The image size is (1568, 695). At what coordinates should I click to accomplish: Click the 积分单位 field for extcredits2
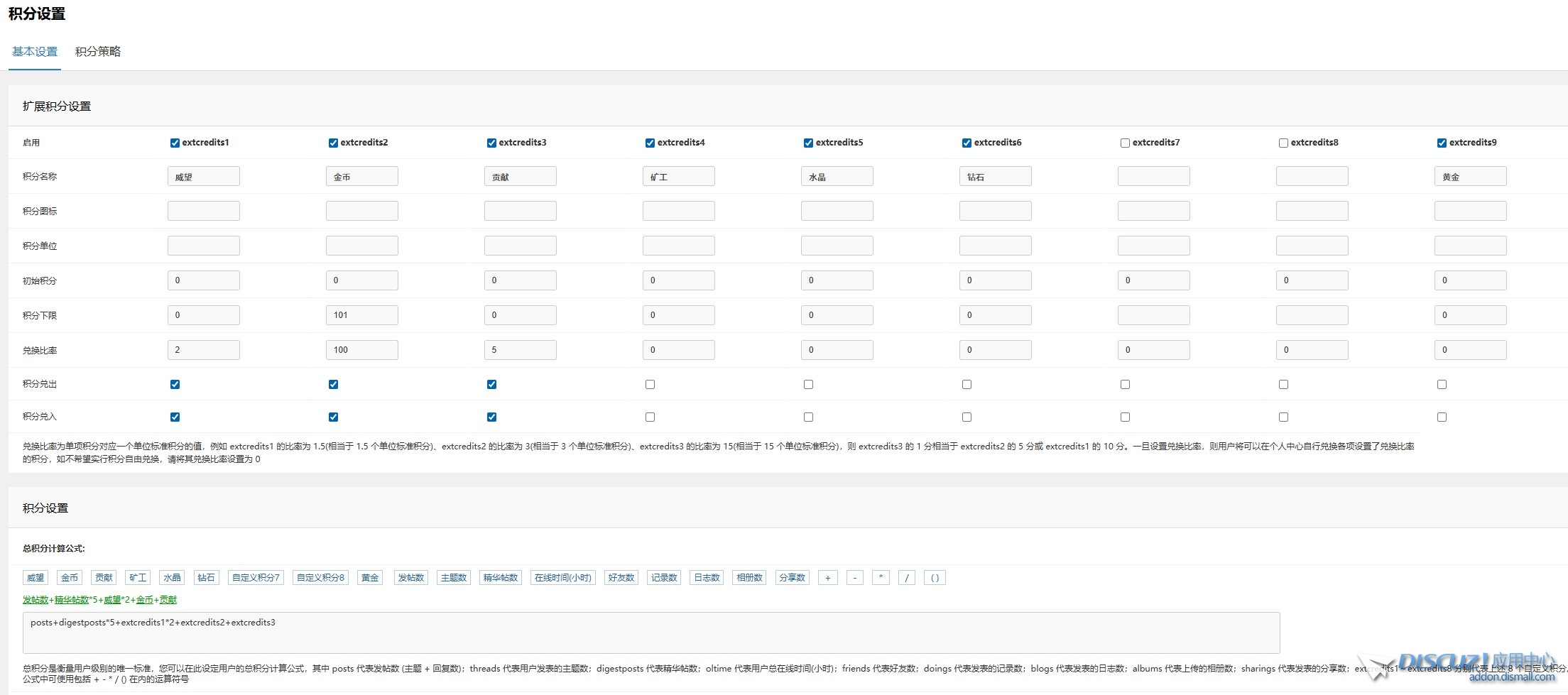click(362, 246)
